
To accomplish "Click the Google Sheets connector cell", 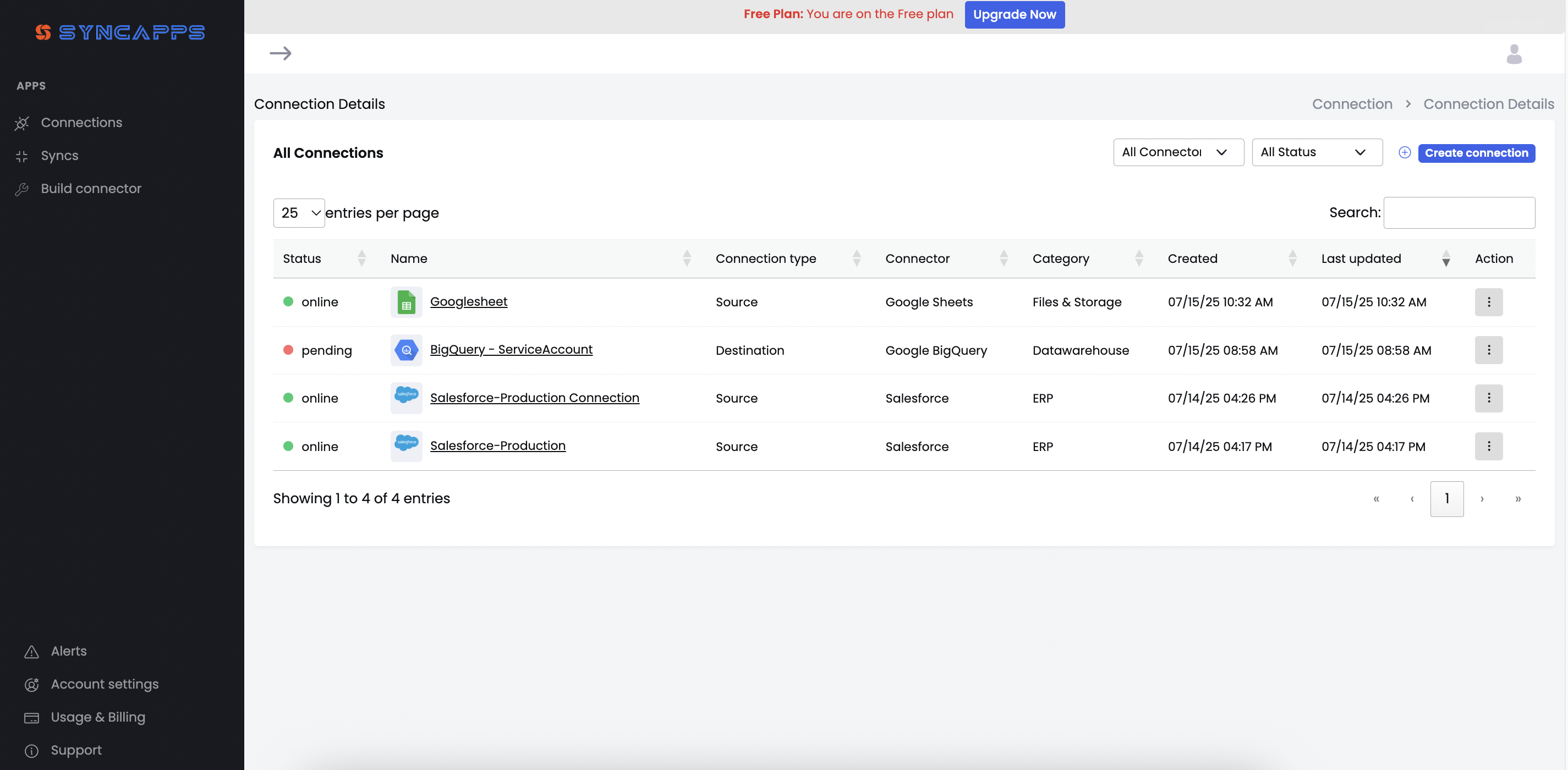I will pos(929,302).
